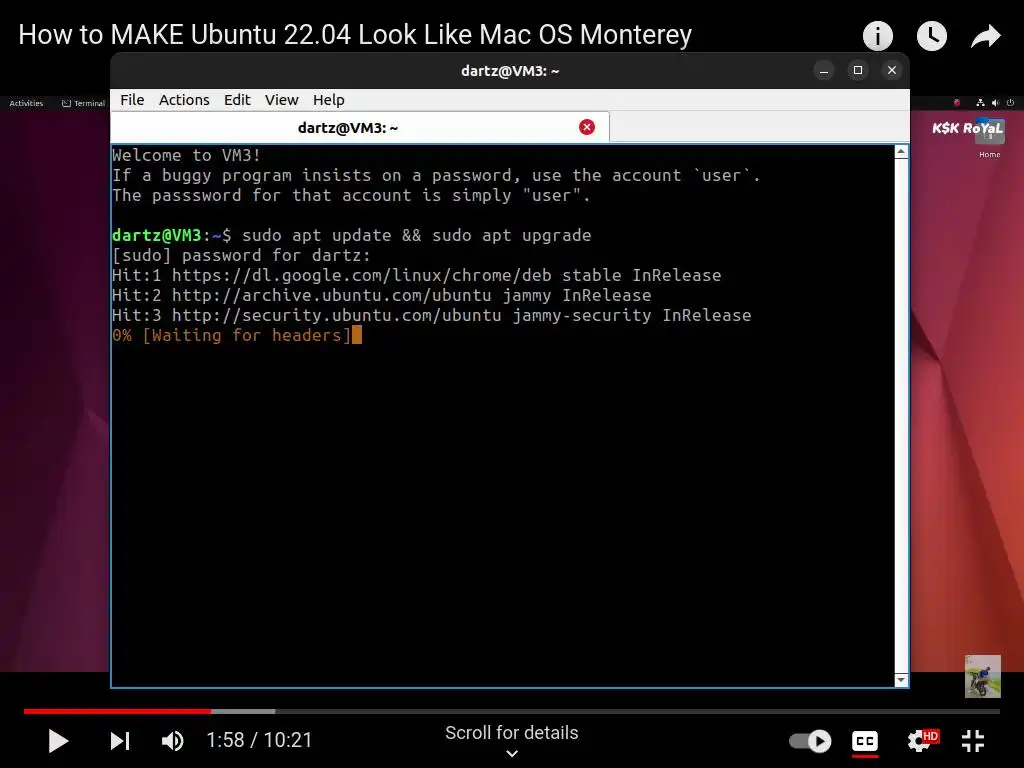Close the terminal window

[892, 71]
